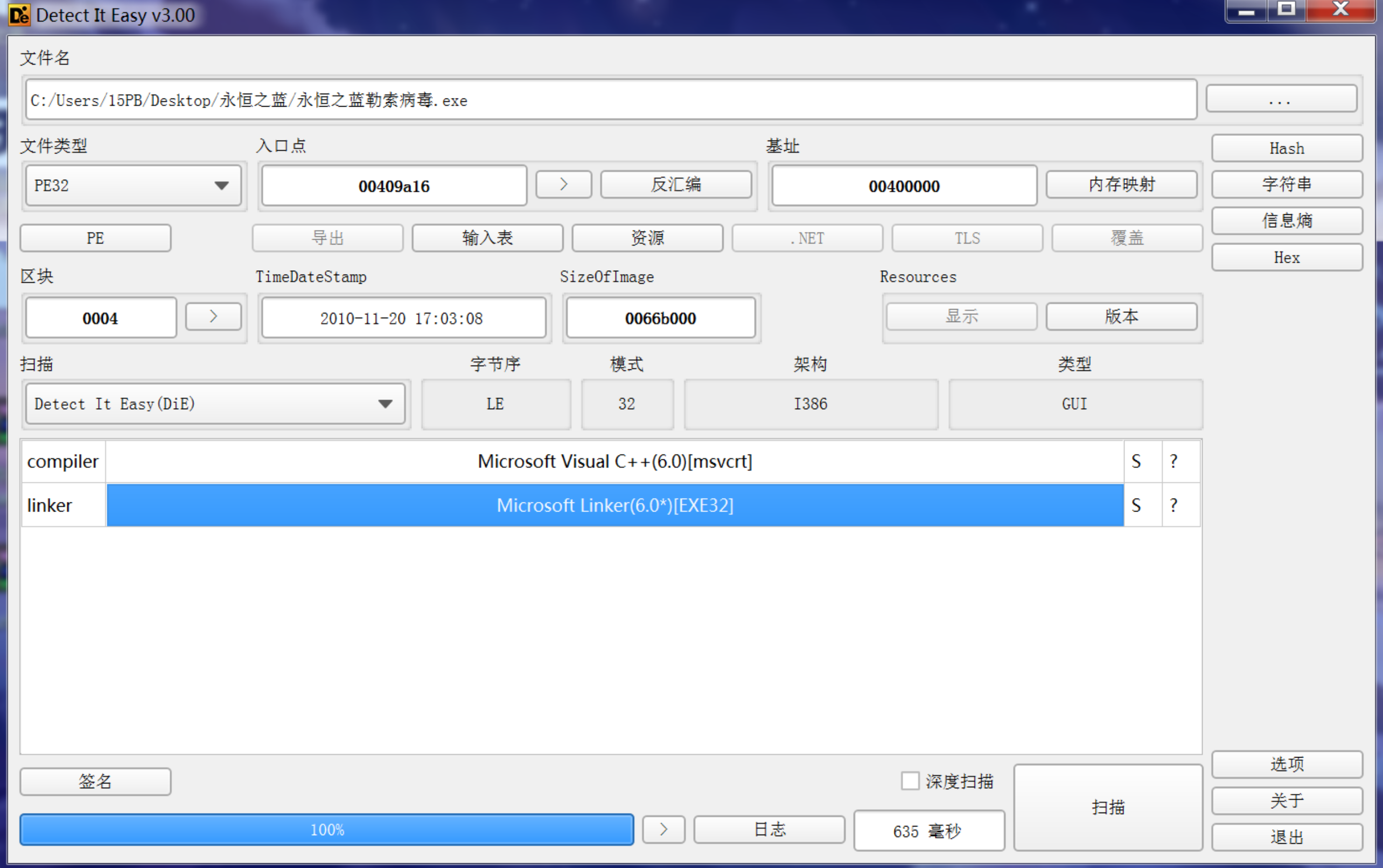This screenshot has width=1383, height=868.
Task: Open the PE32 file type dropdown
Action: coord(133,185)
